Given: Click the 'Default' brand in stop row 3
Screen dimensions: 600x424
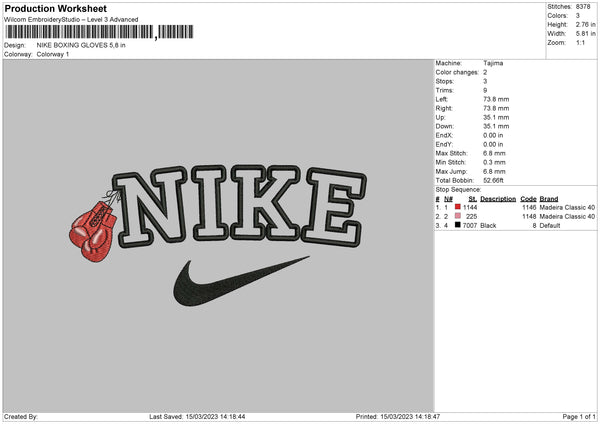Looking at the screenshot, I should coord(550,225).
